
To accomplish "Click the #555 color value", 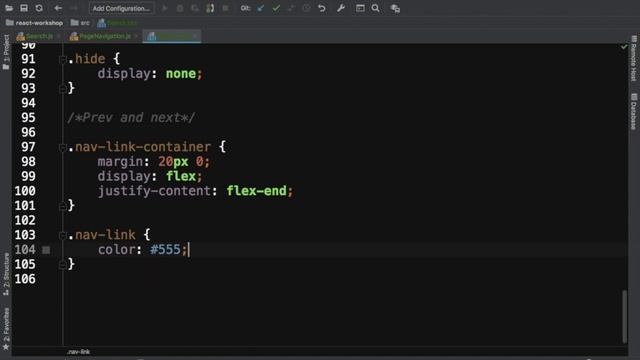I will (165, 249).
